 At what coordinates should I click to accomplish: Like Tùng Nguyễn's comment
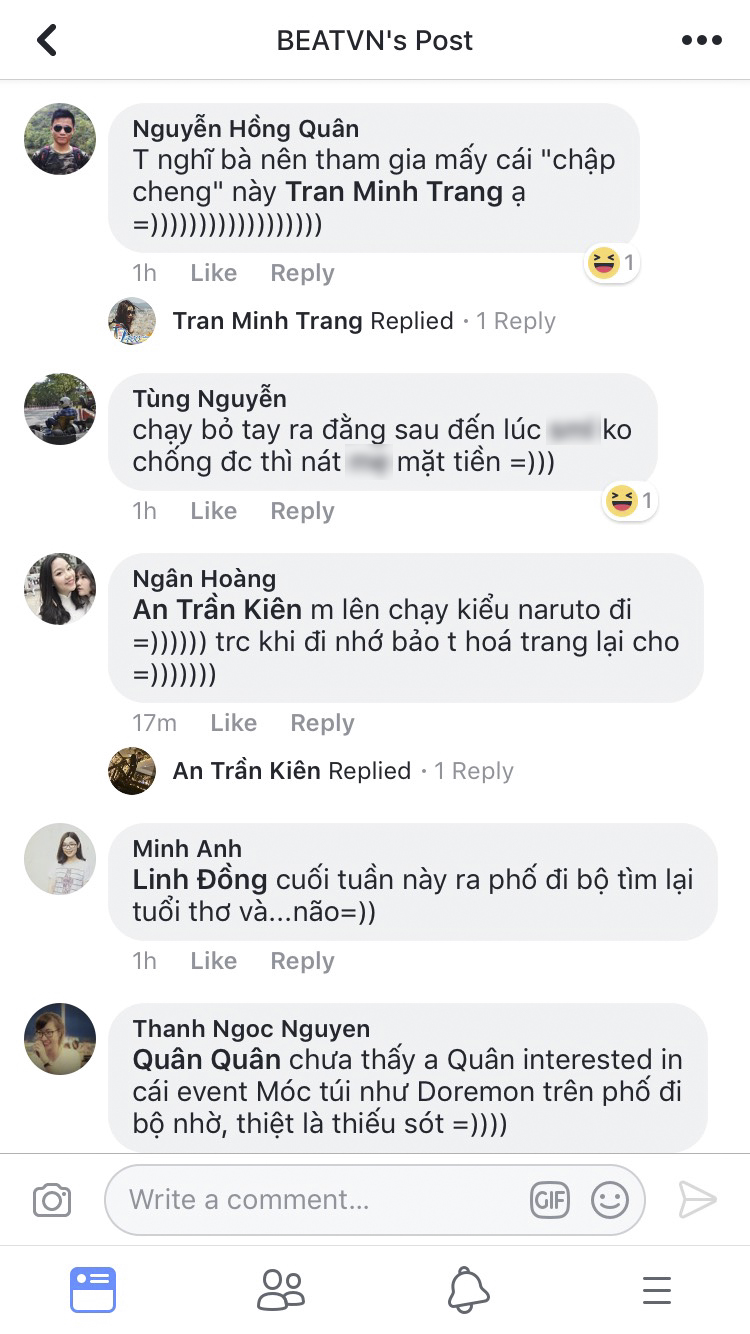tap(213, 511)
